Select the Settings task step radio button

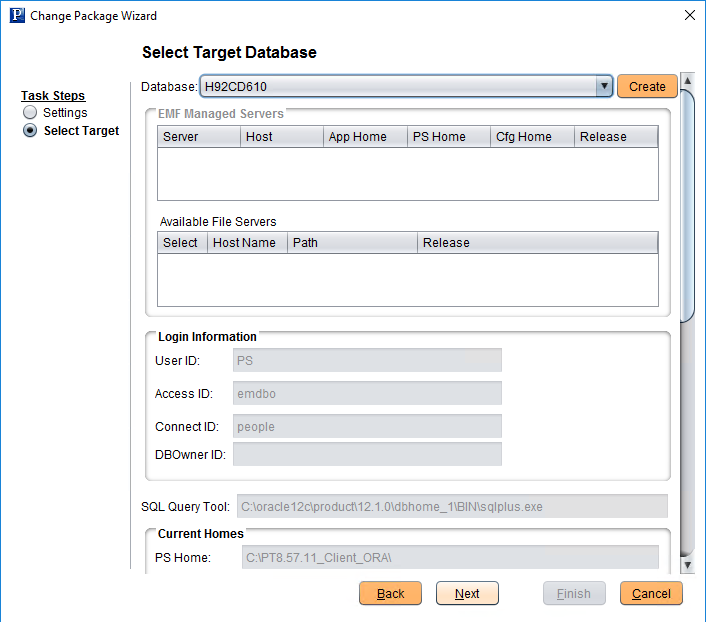click(x=30, y=113)
